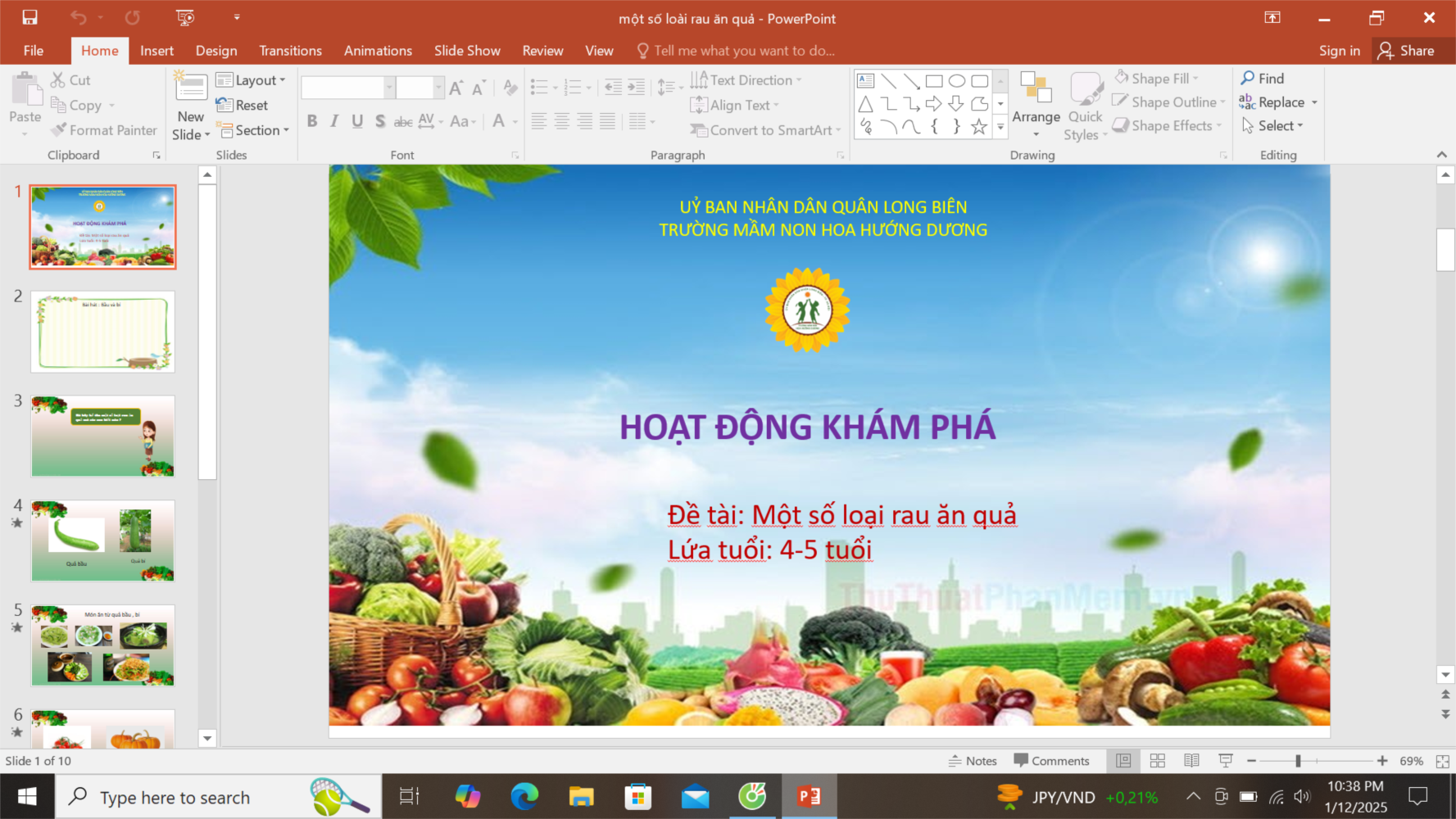Viewport: 1456px width, 819px height.
Task: Click the New Slide icon
Action: (190, 90)
